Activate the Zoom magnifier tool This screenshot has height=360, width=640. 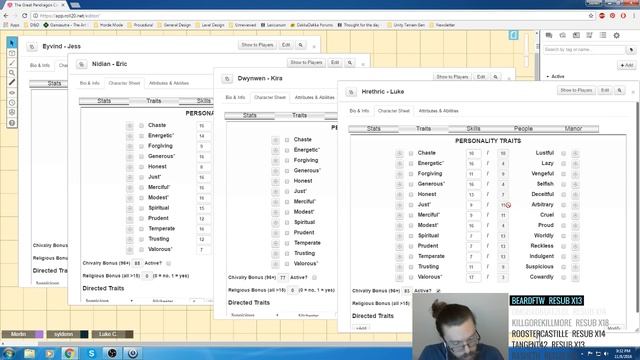tap(12, 73)
